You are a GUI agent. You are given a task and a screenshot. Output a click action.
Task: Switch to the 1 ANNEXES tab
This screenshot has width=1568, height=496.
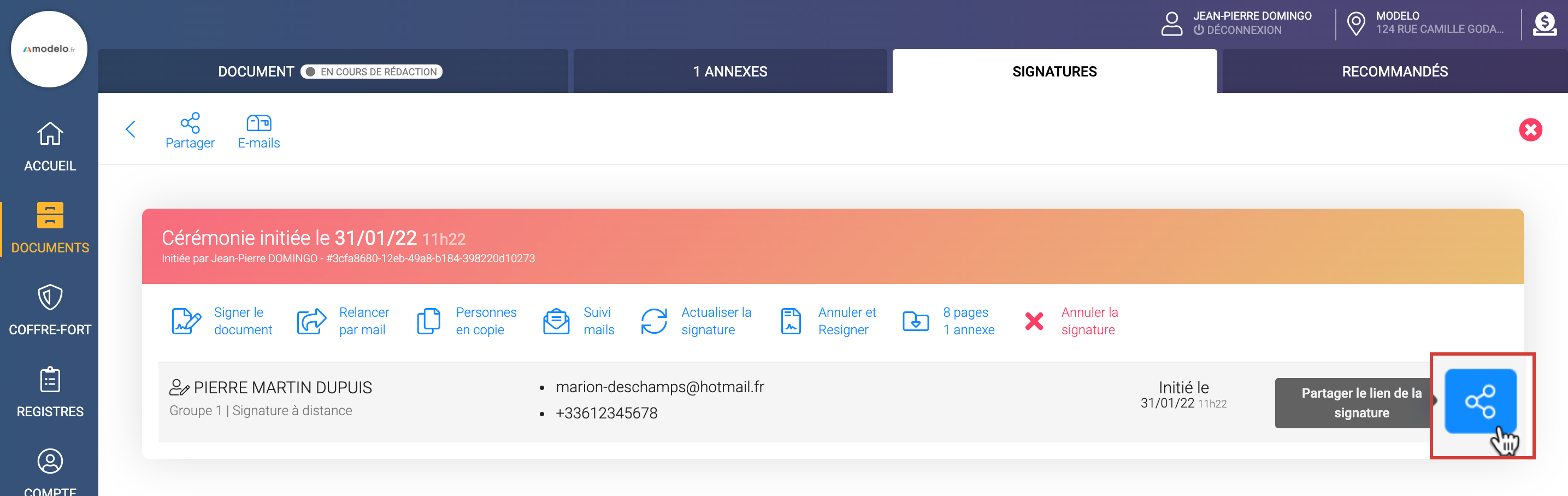tap(729, 72)
